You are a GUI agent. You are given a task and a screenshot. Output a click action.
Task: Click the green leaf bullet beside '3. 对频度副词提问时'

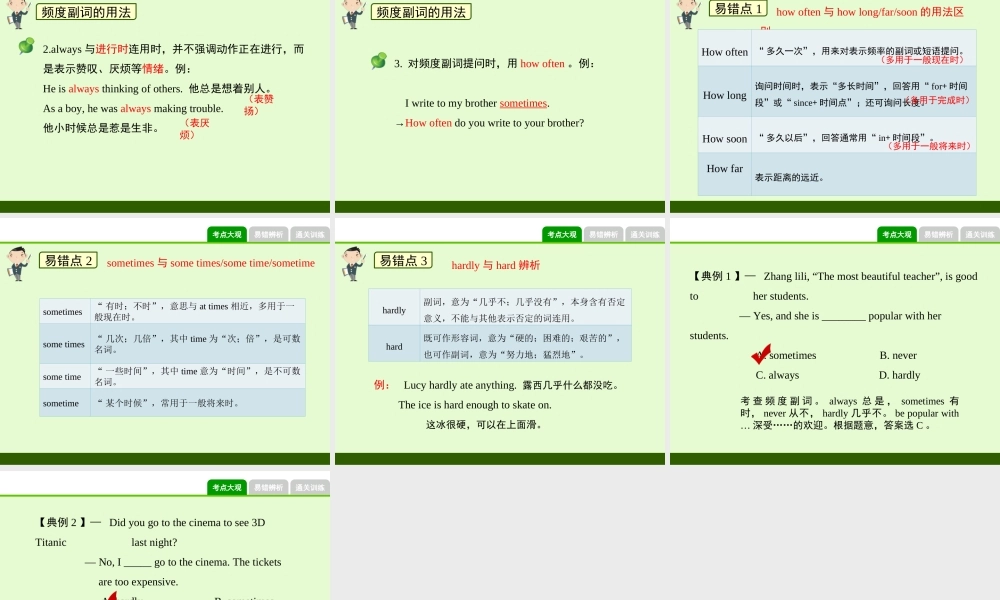[x=378, y=61]
